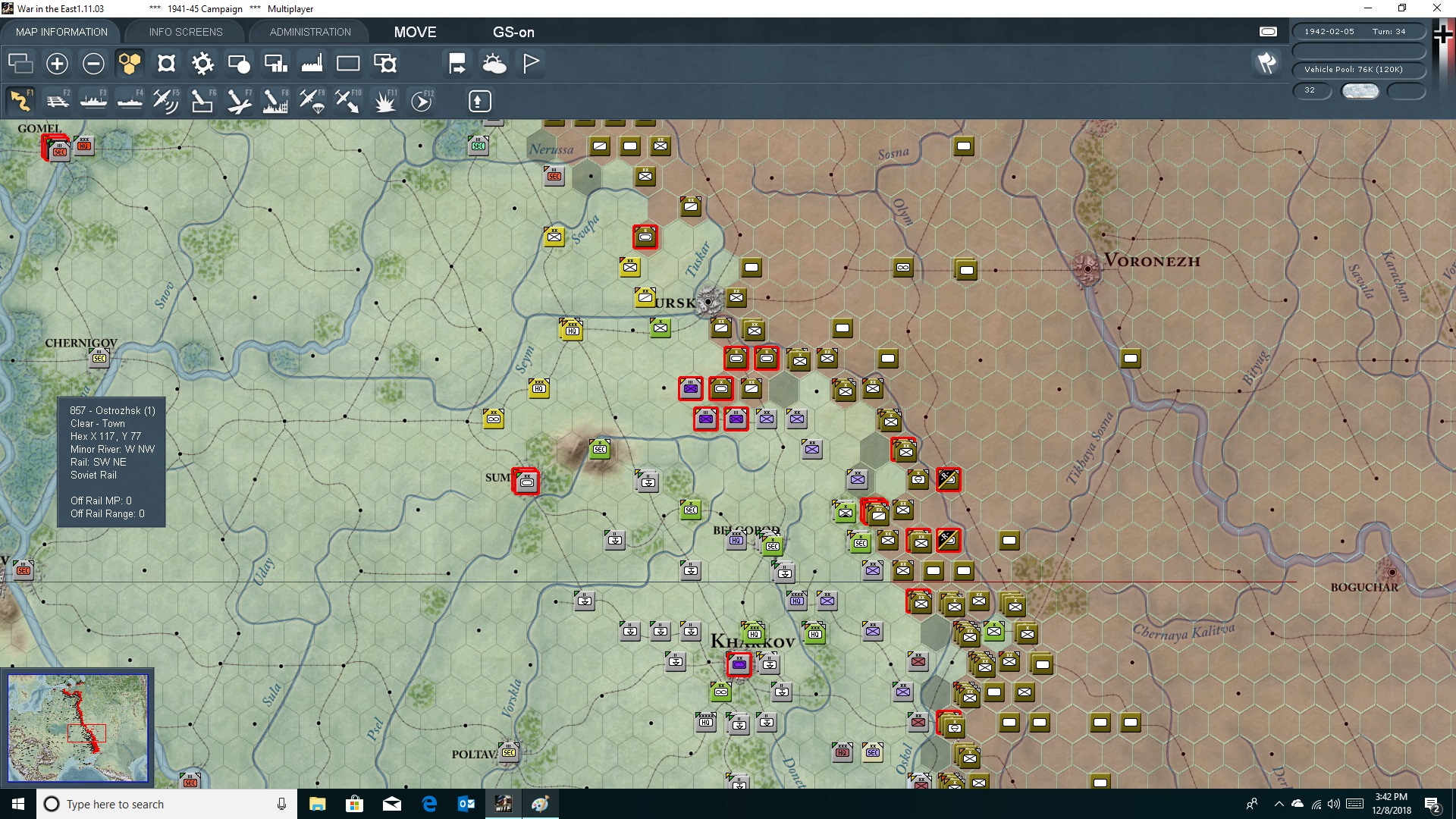The image size is (1456, 819).
Task: Click the Vehicle Pool readout
Action: click(1359, 69)
